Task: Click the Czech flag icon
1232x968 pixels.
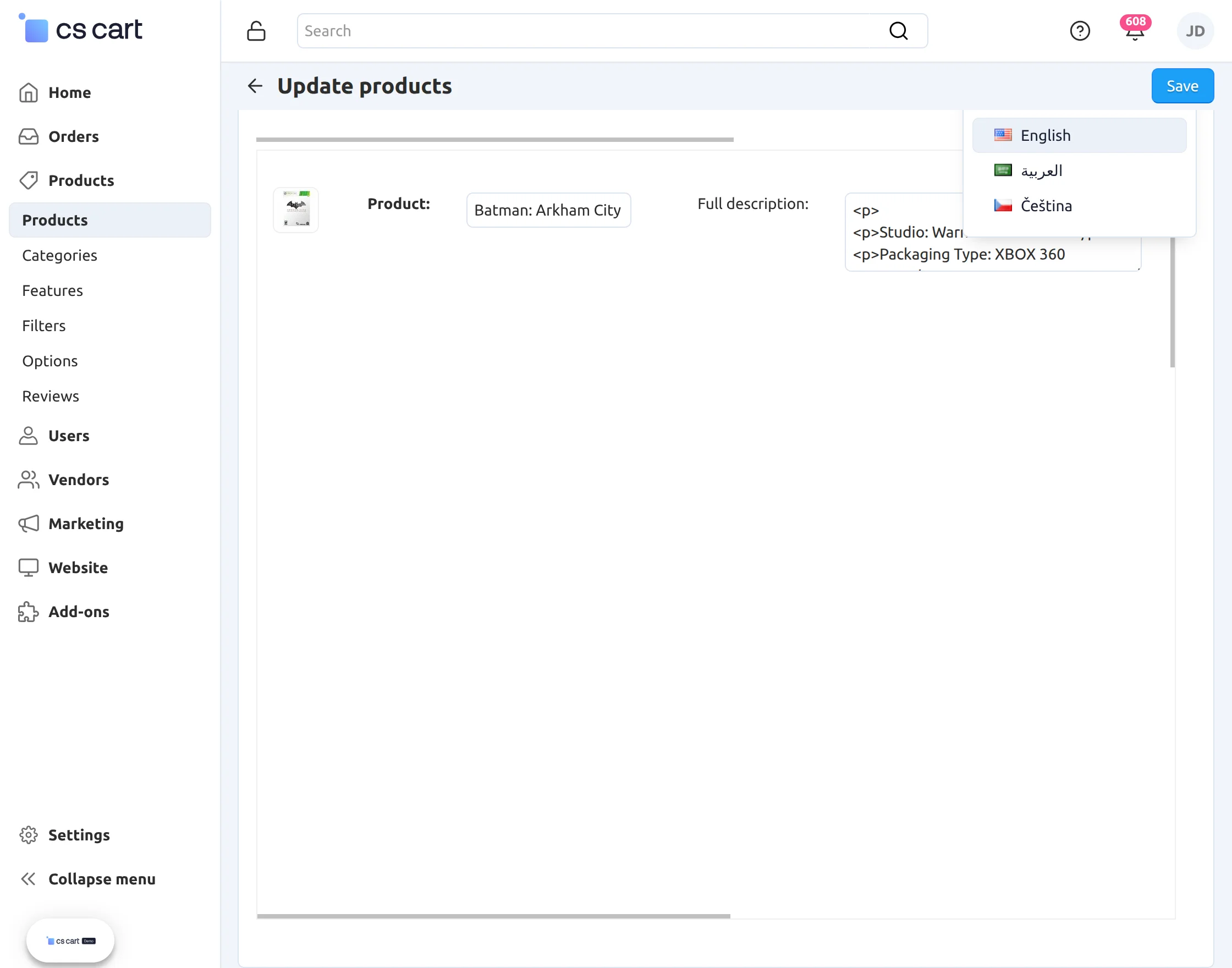Action: (1003, 205)
